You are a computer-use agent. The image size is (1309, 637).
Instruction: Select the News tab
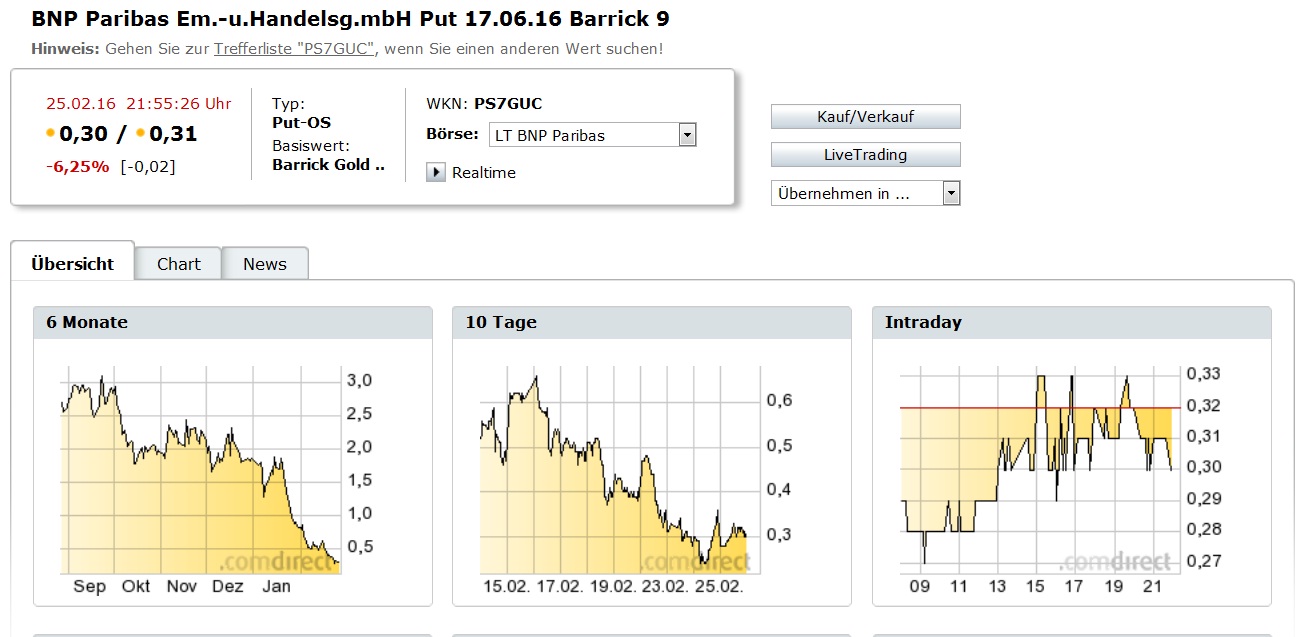(x=265, y=264)
